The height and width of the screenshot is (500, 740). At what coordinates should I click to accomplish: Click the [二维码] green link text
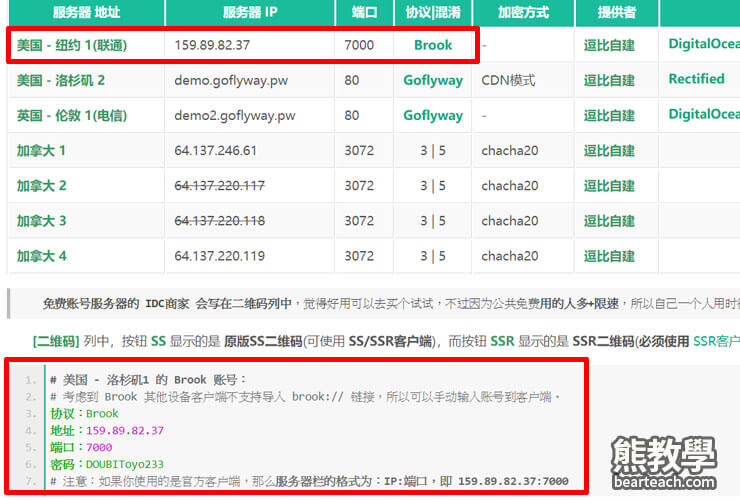tap(56, 341)
